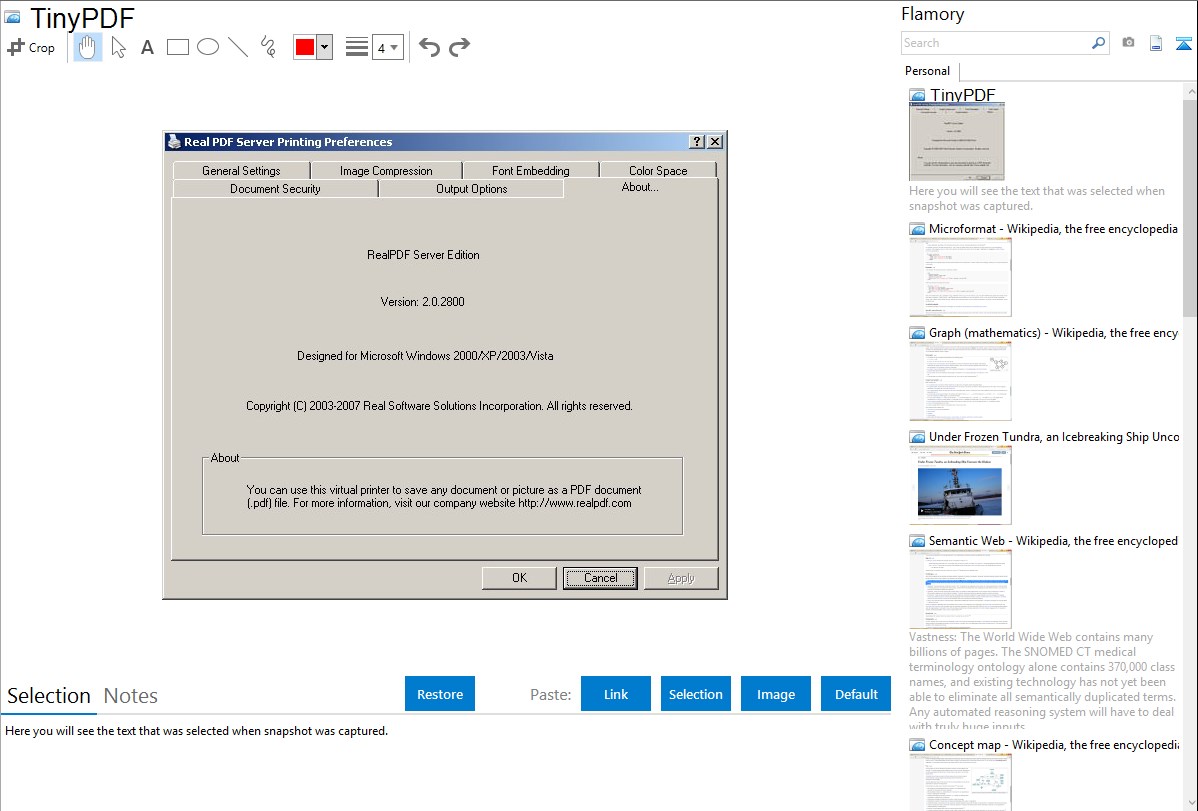Click the red color swatch
The height and width of the screenshot is (811, 1198).
coord(305,47)
